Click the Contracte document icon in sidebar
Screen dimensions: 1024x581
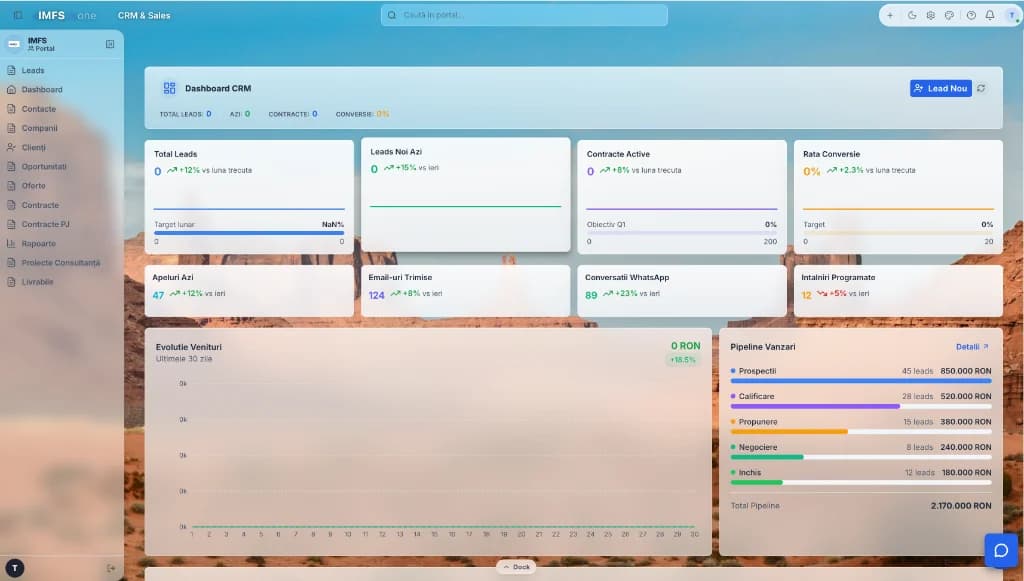[x=11, y=205]
